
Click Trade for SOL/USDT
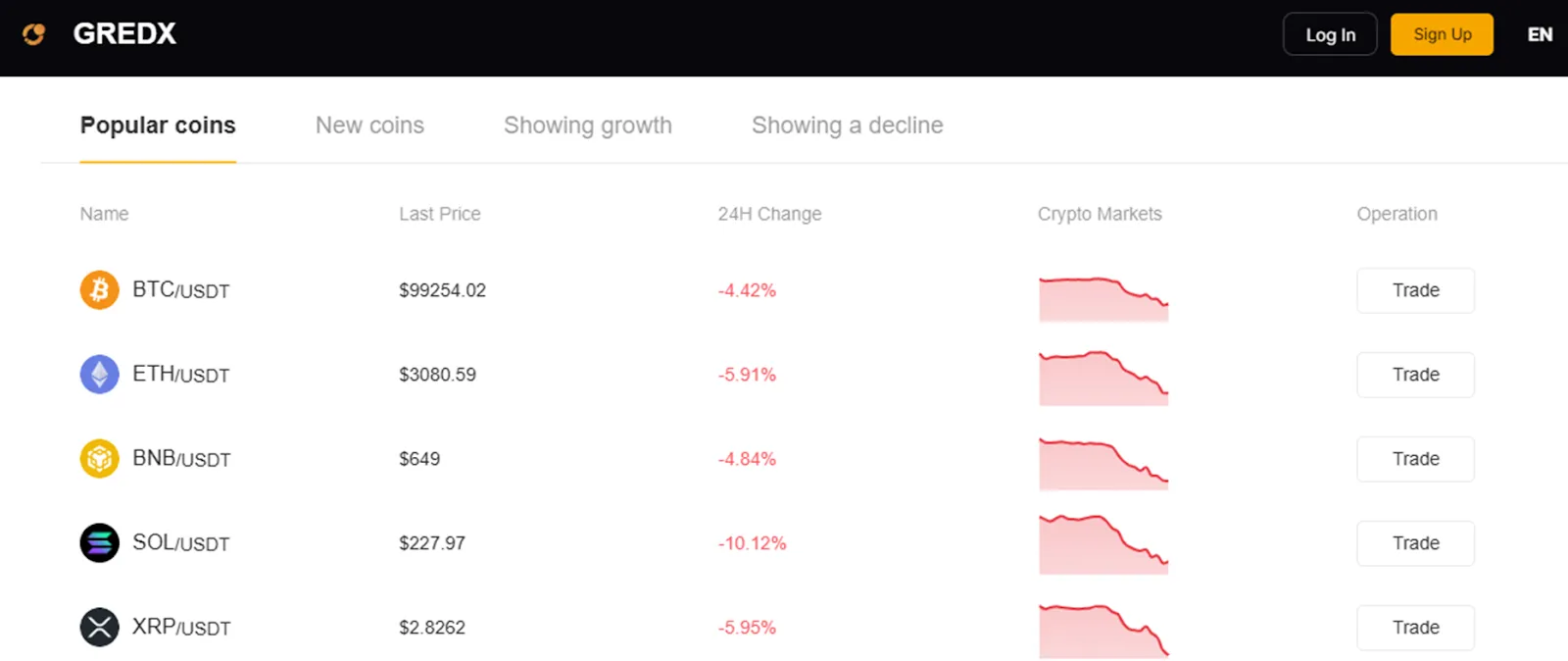pyautogui.click(x=1415, y=543)
